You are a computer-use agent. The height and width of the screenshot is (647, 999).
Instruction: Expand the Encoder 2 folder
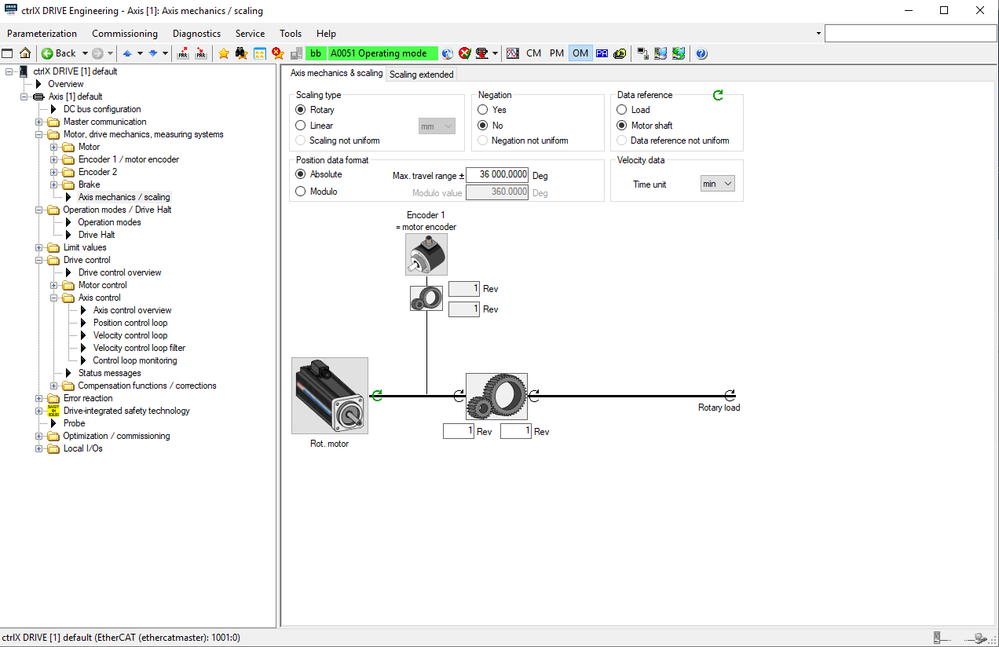pyautogui.click(x=54, y=172)
